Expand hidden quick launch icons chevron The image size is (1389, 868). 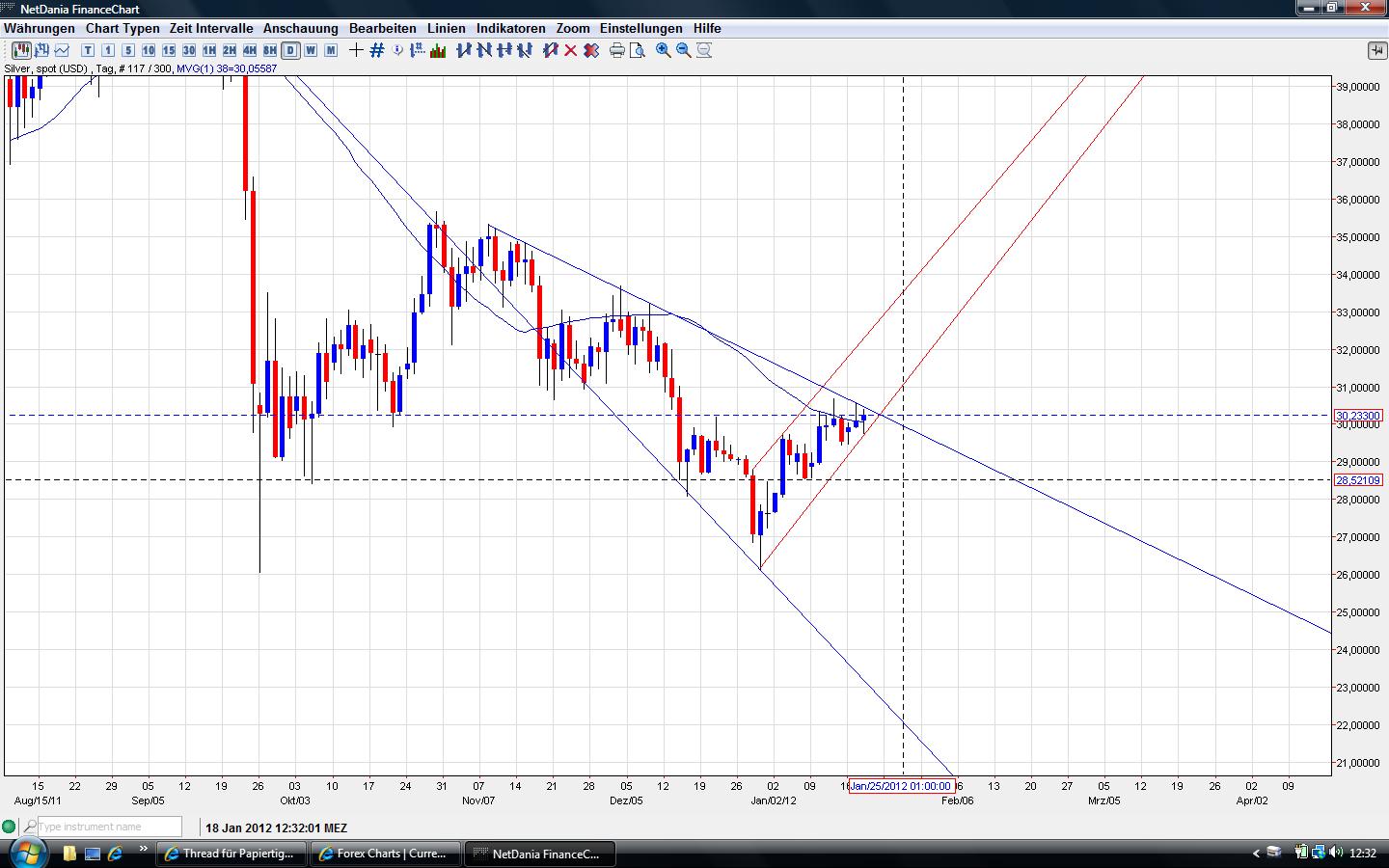point(144,850)
